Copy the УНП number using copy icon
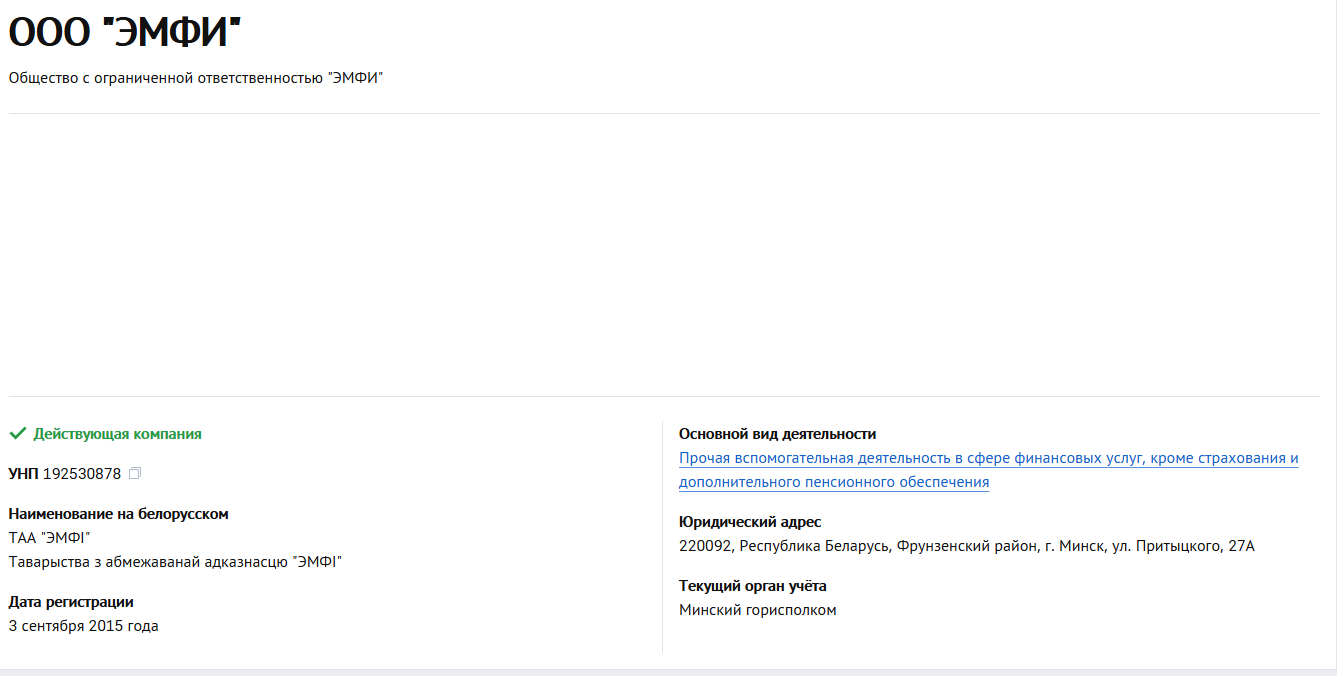 pos(135,473)
